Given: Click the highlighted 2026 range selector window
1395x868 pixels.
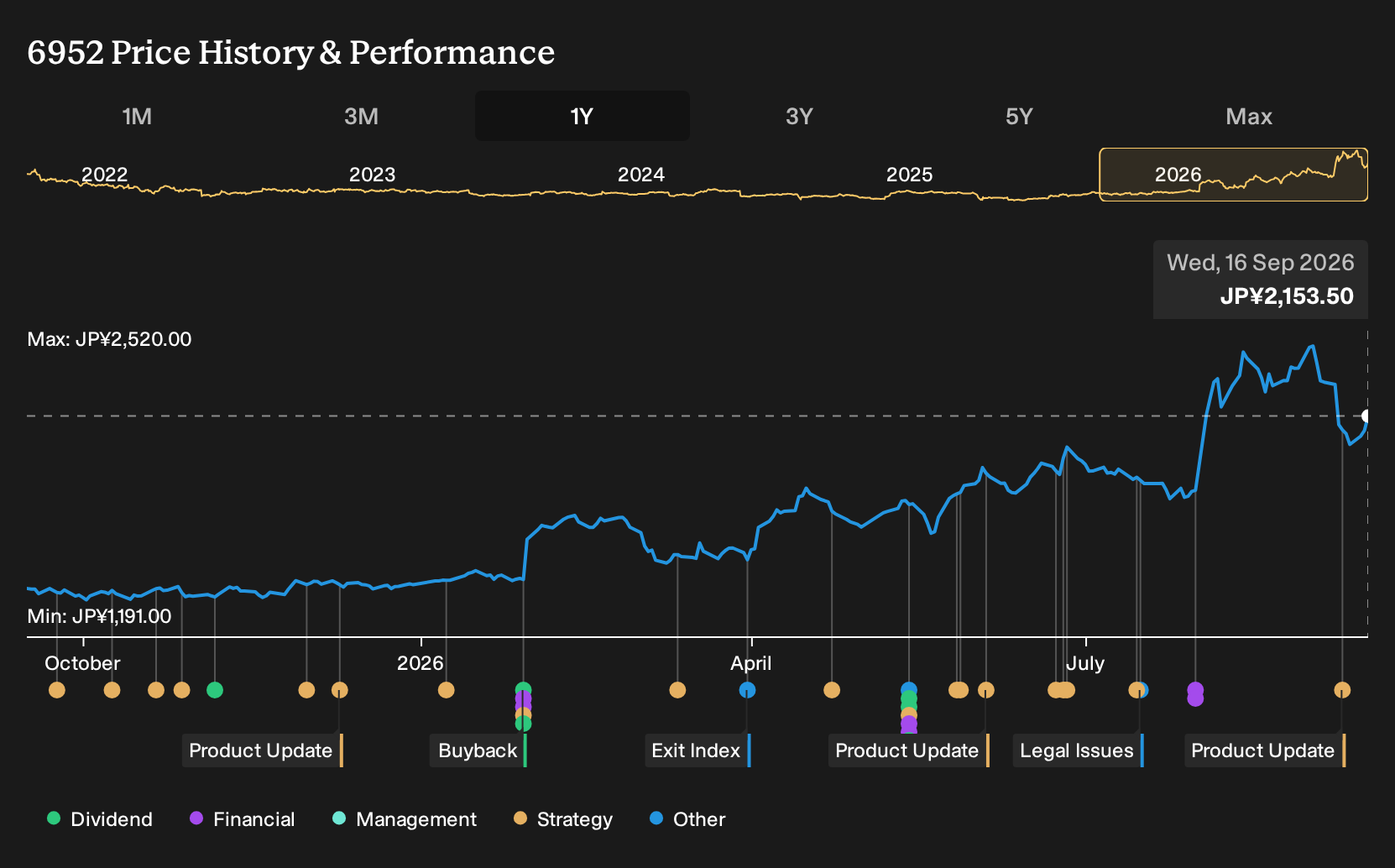Looking at the screenshot, I should (x=1234, y=175).
